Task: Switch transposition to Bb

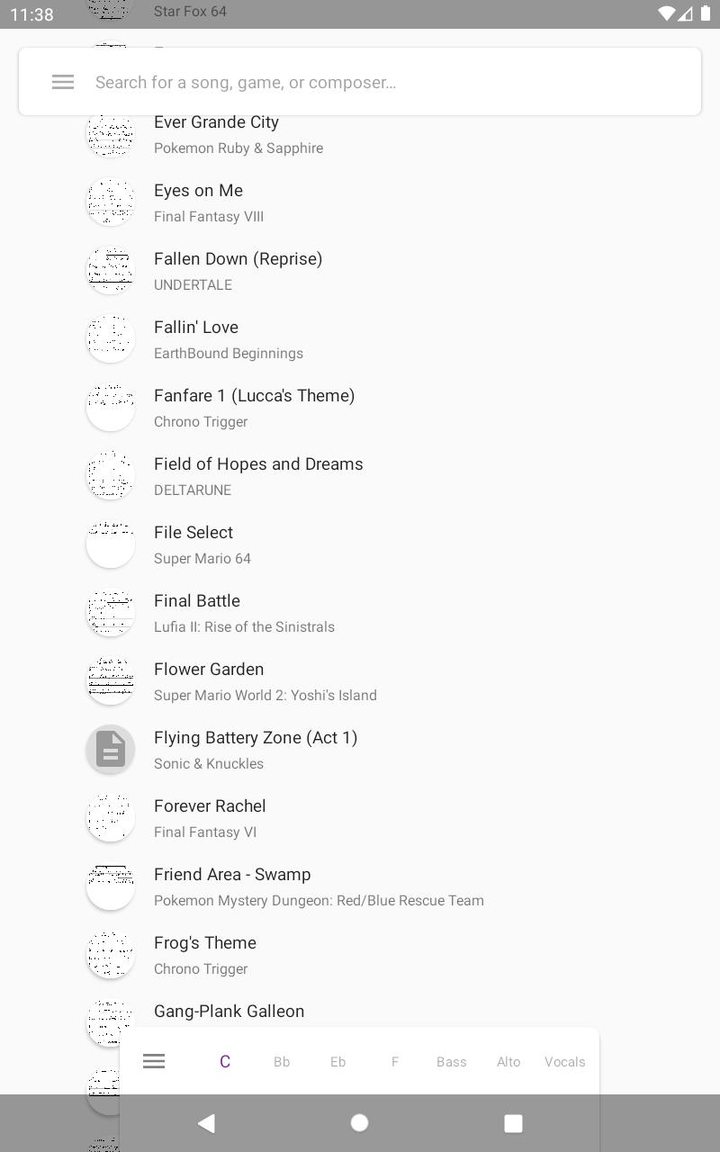Action: pyautogui.click(x=281, y=1061)
